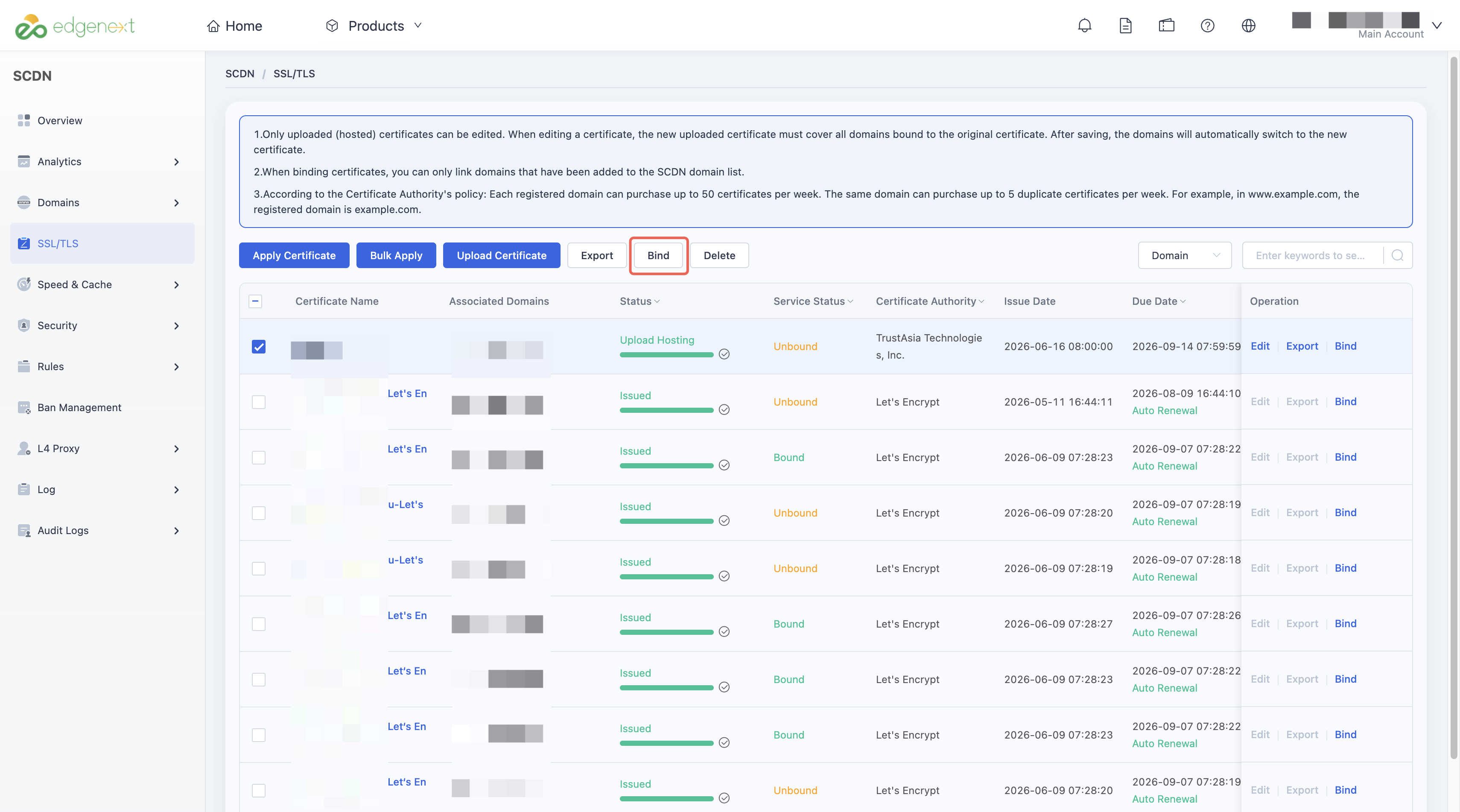Toggle the select-all header checkbox
Screen dimensions: 1460x812
coord(256,301)
